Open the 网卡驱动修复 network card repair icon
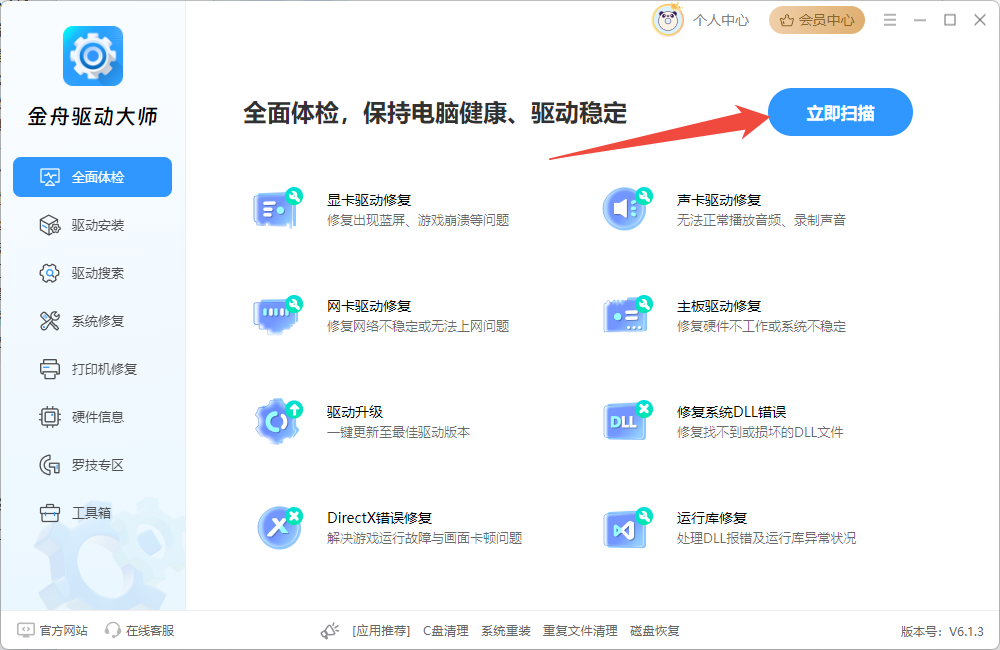 point(277,312)
